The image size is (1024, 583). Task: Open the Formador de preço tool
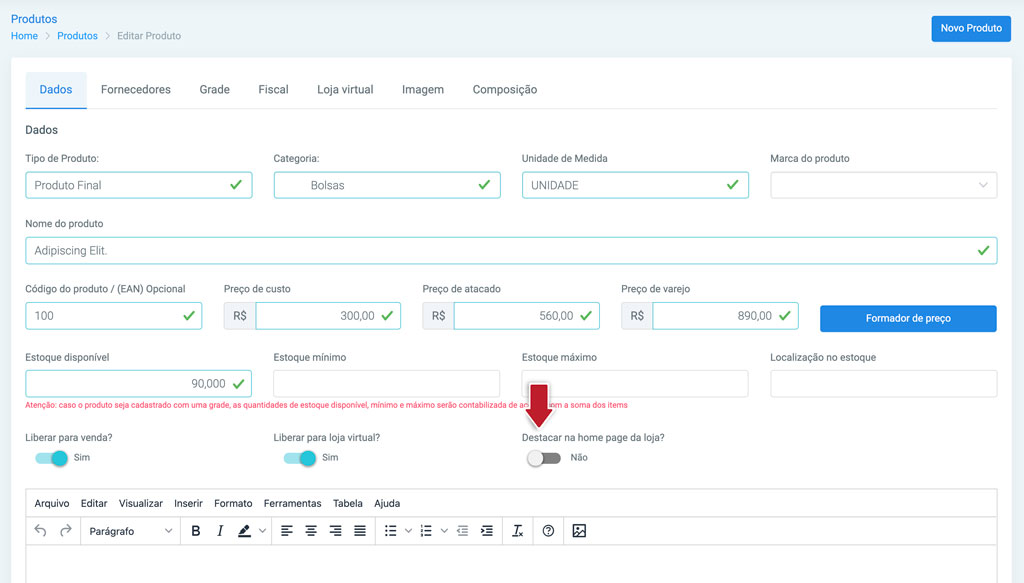(x=908, y=319)
